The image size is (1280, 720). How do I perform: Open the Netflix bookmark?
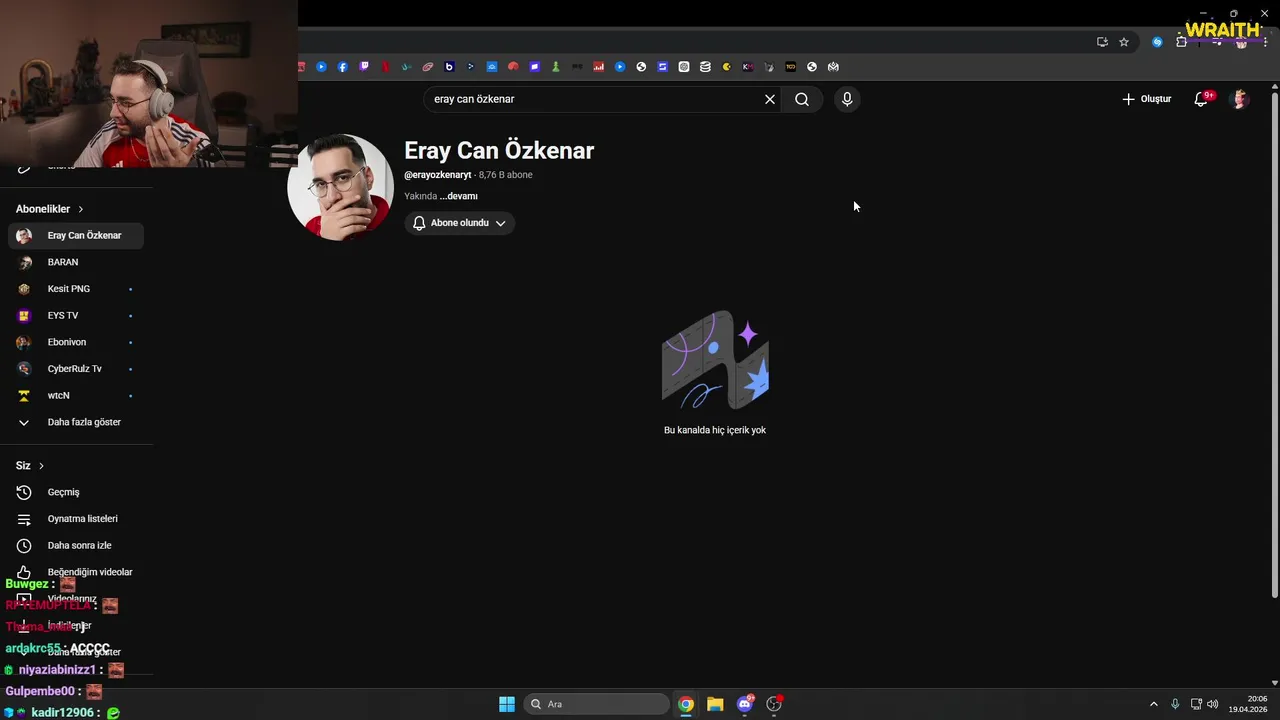tap(385, 67)
